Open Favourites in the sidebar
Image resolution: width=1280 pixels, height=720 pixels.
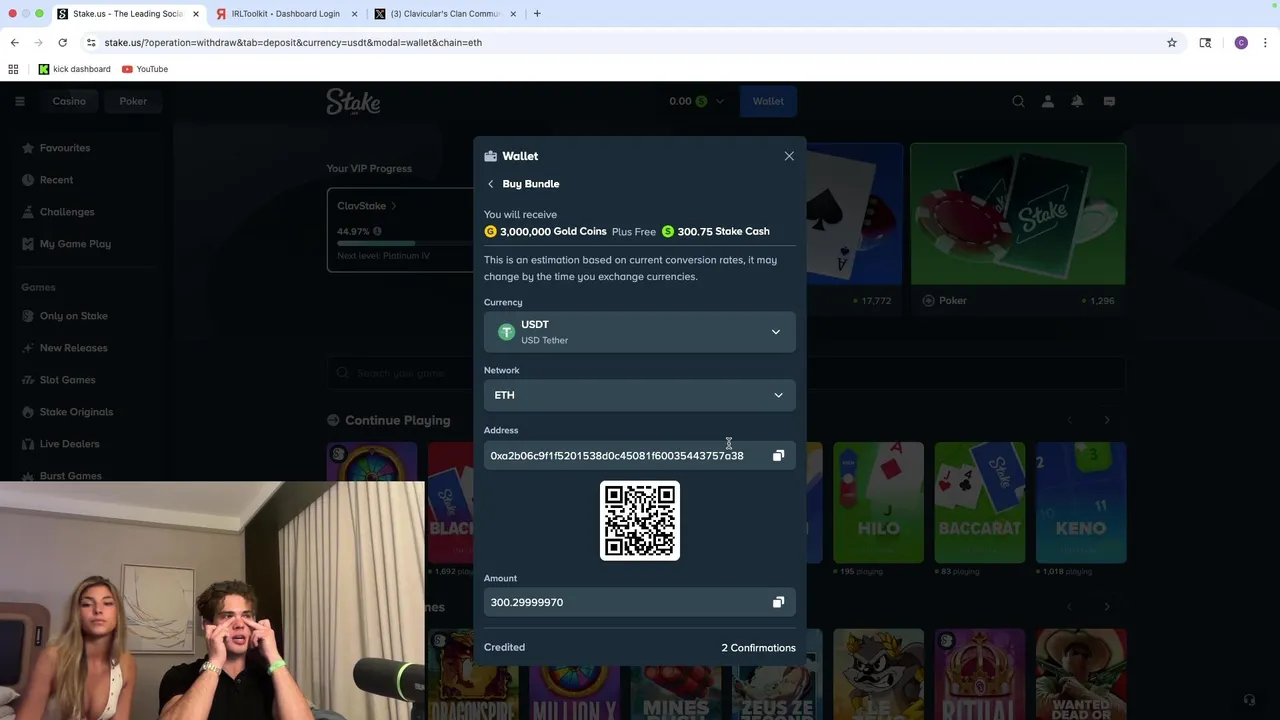point(65,148)
